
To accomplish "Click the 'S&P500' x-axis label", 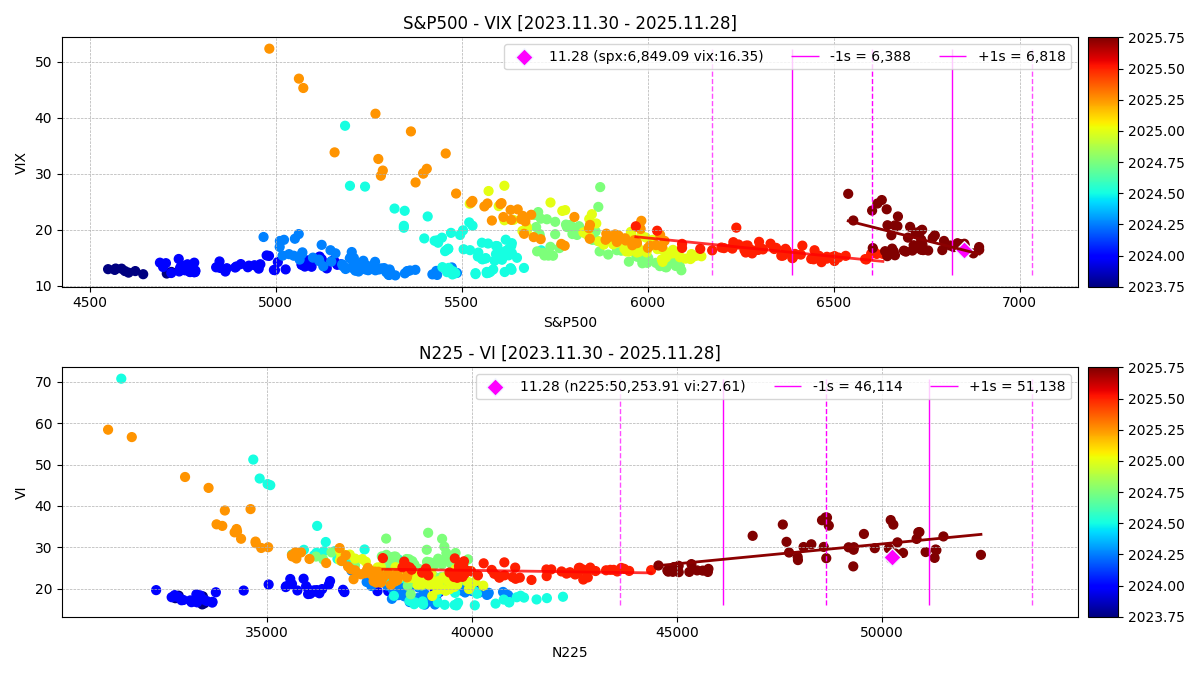I will coord(569,322).
